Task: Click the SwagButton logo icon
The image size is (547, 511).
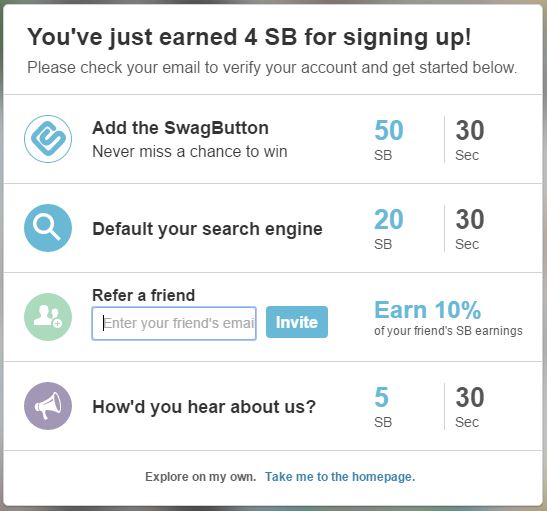Action: 48,139
